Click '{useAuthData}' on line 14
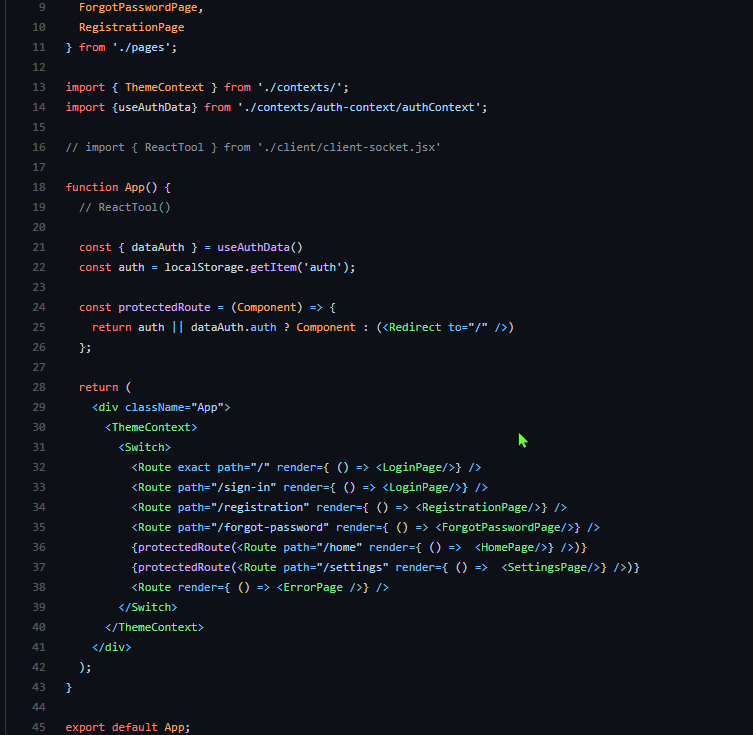753x735 pixels. (155, 108)
